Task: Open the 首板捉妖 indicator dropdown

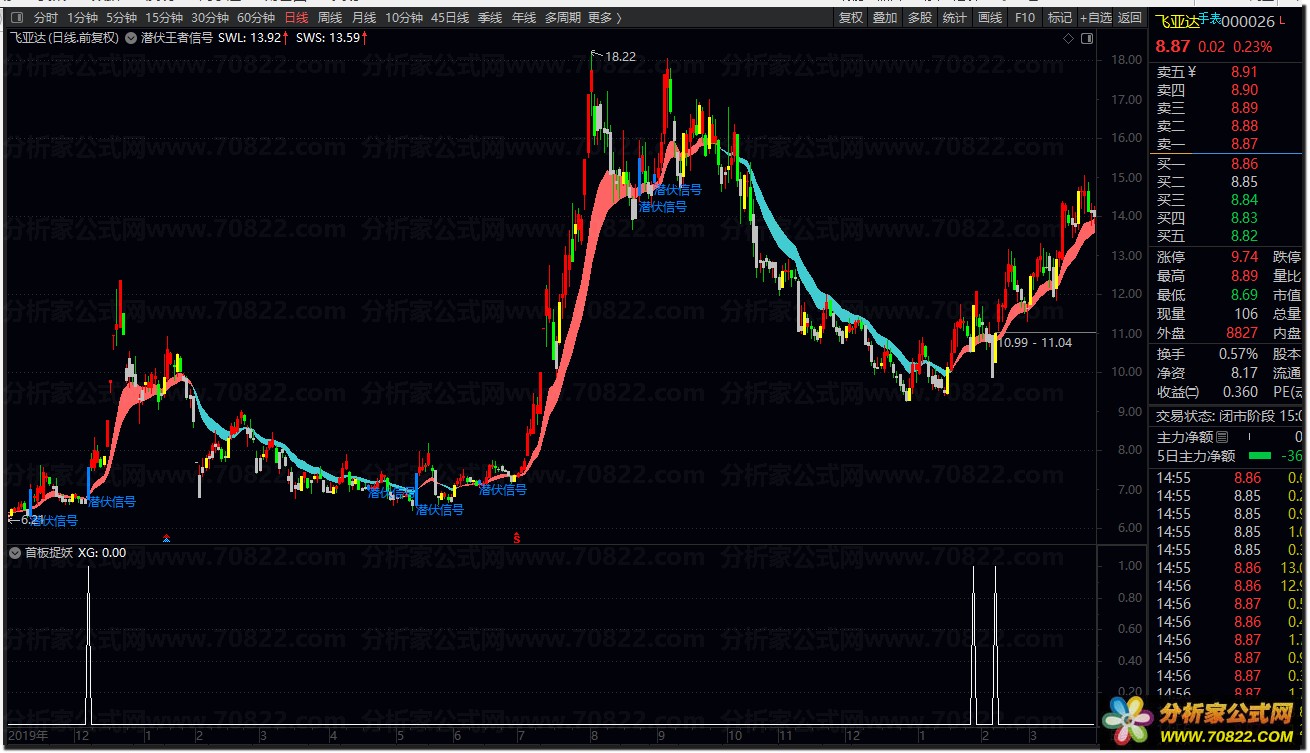Action: (15, 552)
